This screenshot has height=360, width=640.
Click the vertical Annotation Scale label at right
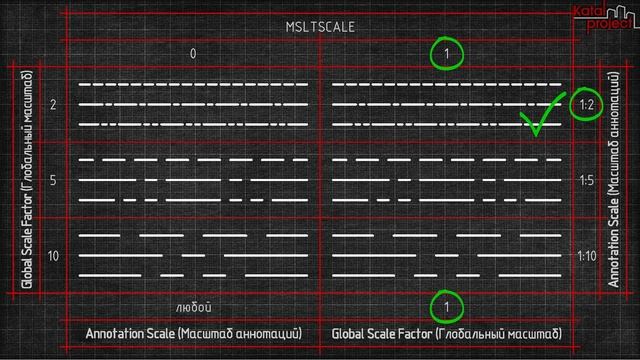point(613,180)
